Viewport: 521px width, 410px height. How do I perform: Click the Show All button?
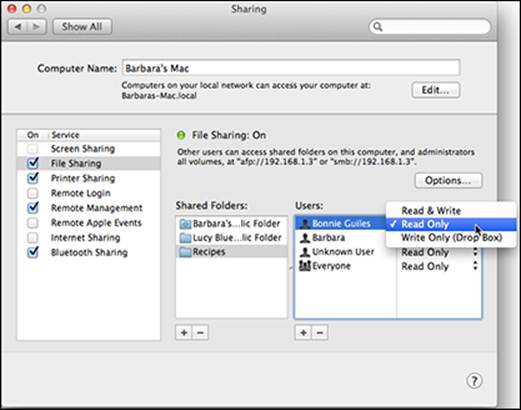pyautogui.click(x=82, y=27)
